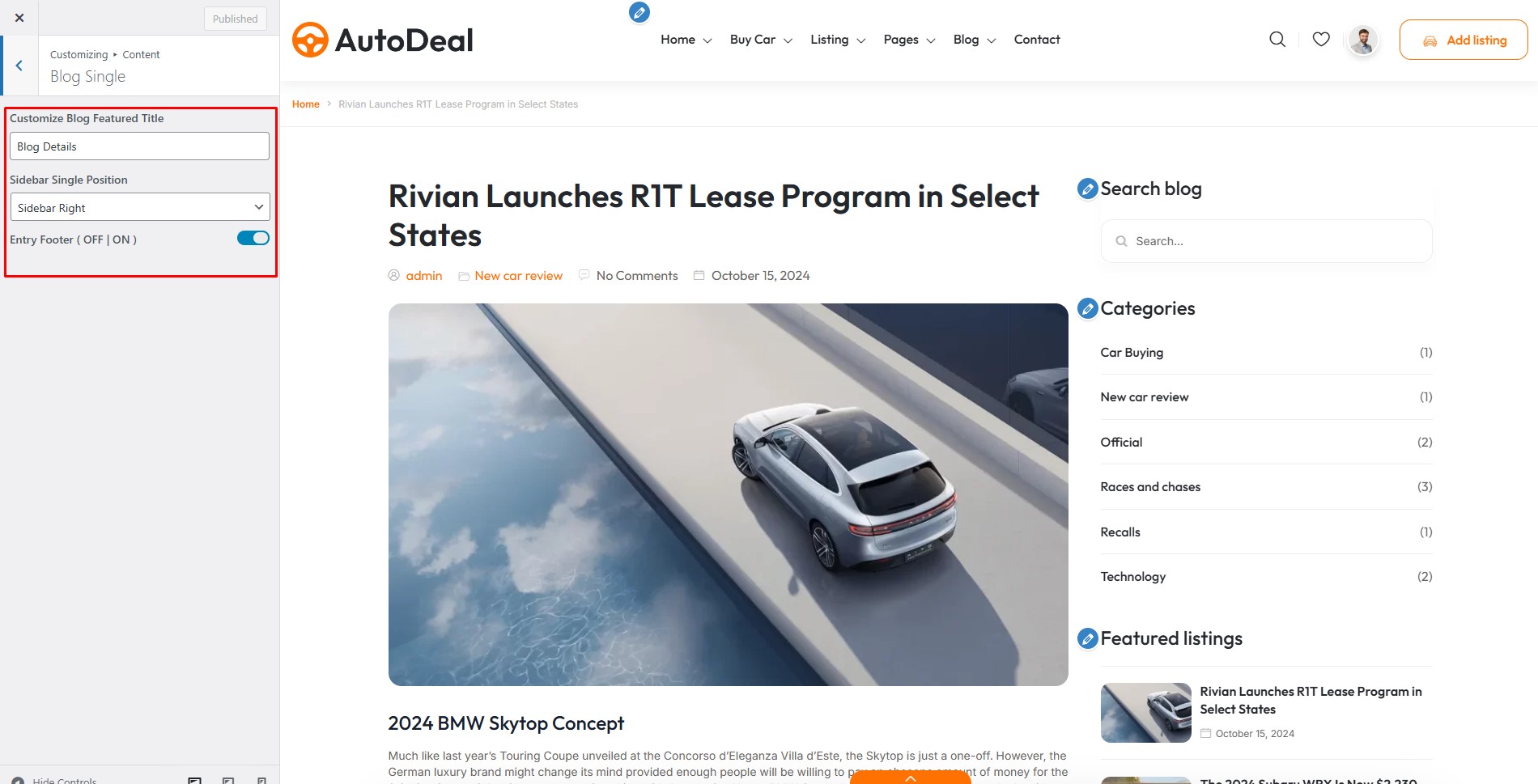Screen dimensions: 1538x784
Task: Go back using the customizer back arrow
Action: pyautogui.click(x=19, y=66)
